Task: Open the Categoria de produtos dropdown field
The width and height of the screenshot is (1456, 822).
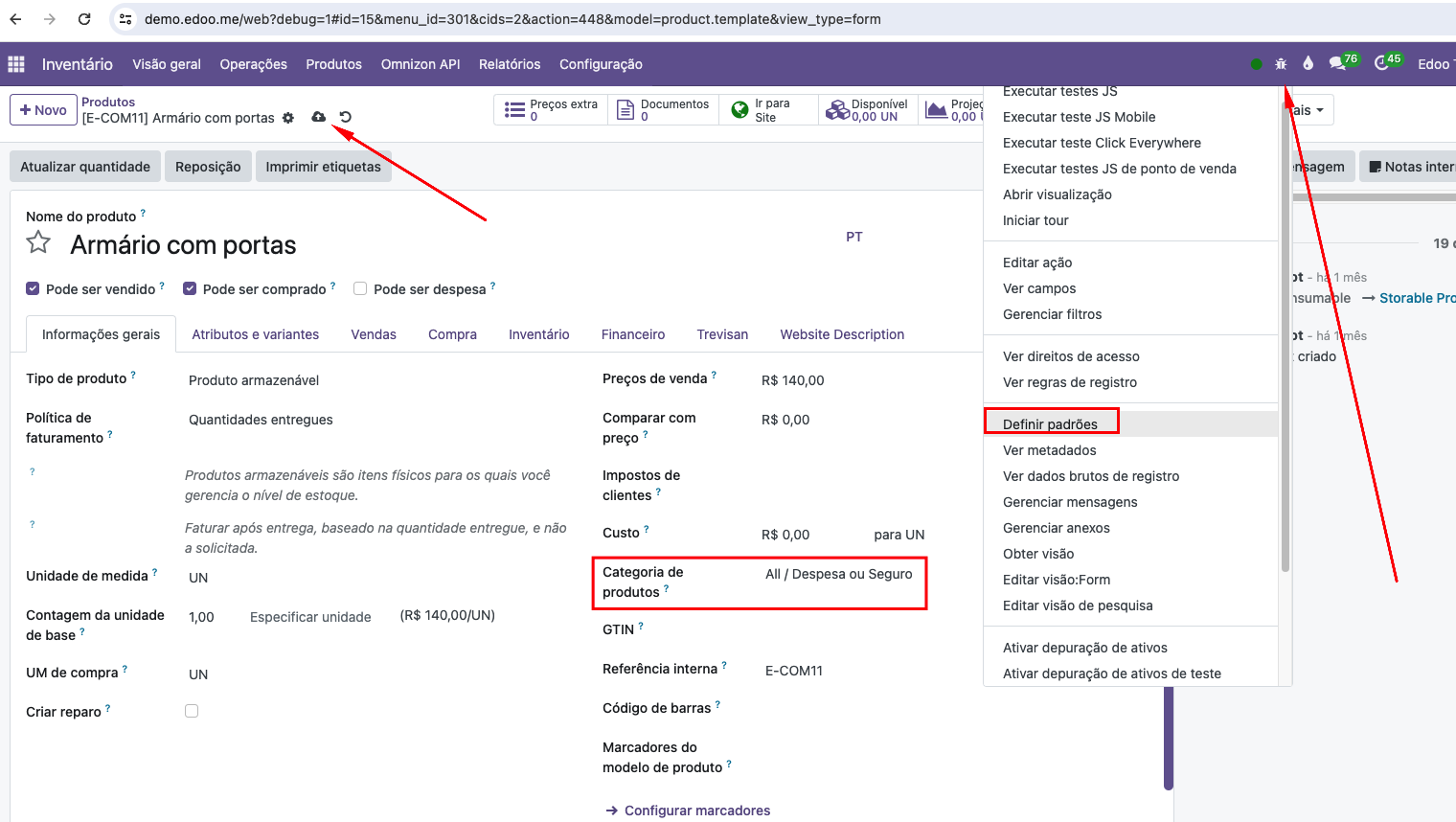Action: [x=839, y=574]
